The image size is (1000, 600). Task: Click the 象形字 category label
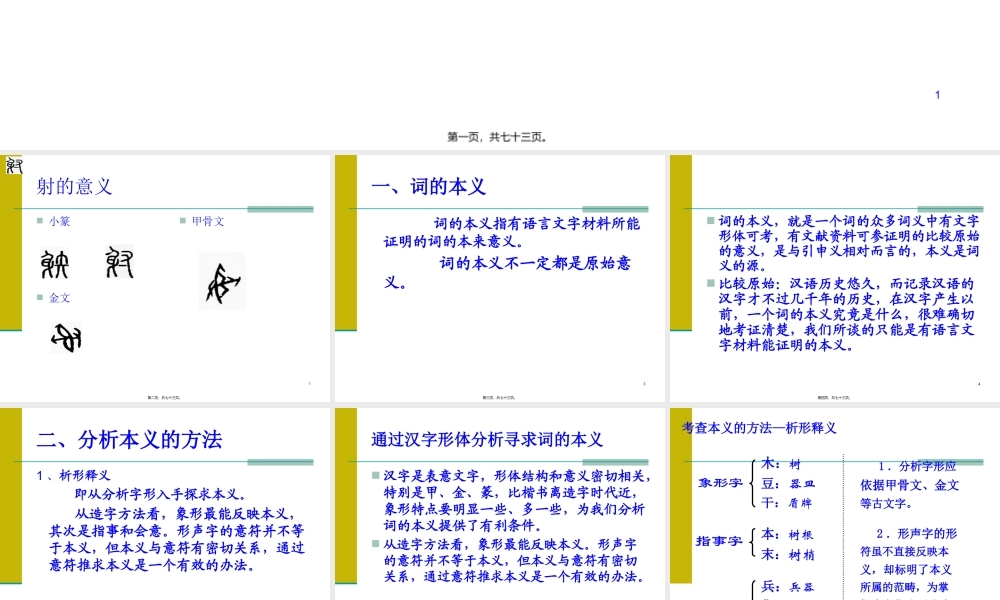pos(720,483)
